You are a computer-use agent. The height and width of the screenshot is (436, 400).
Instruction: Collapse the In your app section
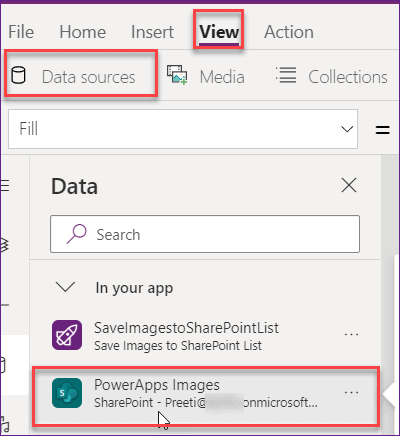point(65,287)
